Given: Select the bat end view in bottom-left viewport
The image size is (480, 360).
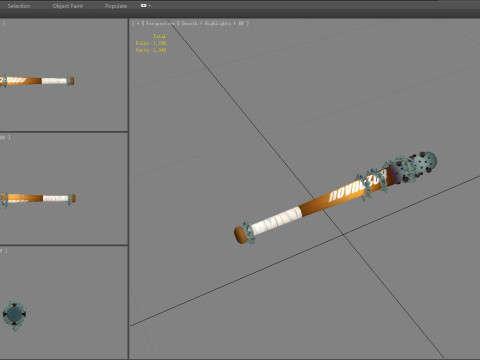Looking at the screenshot, I should (x=14, y=315).
